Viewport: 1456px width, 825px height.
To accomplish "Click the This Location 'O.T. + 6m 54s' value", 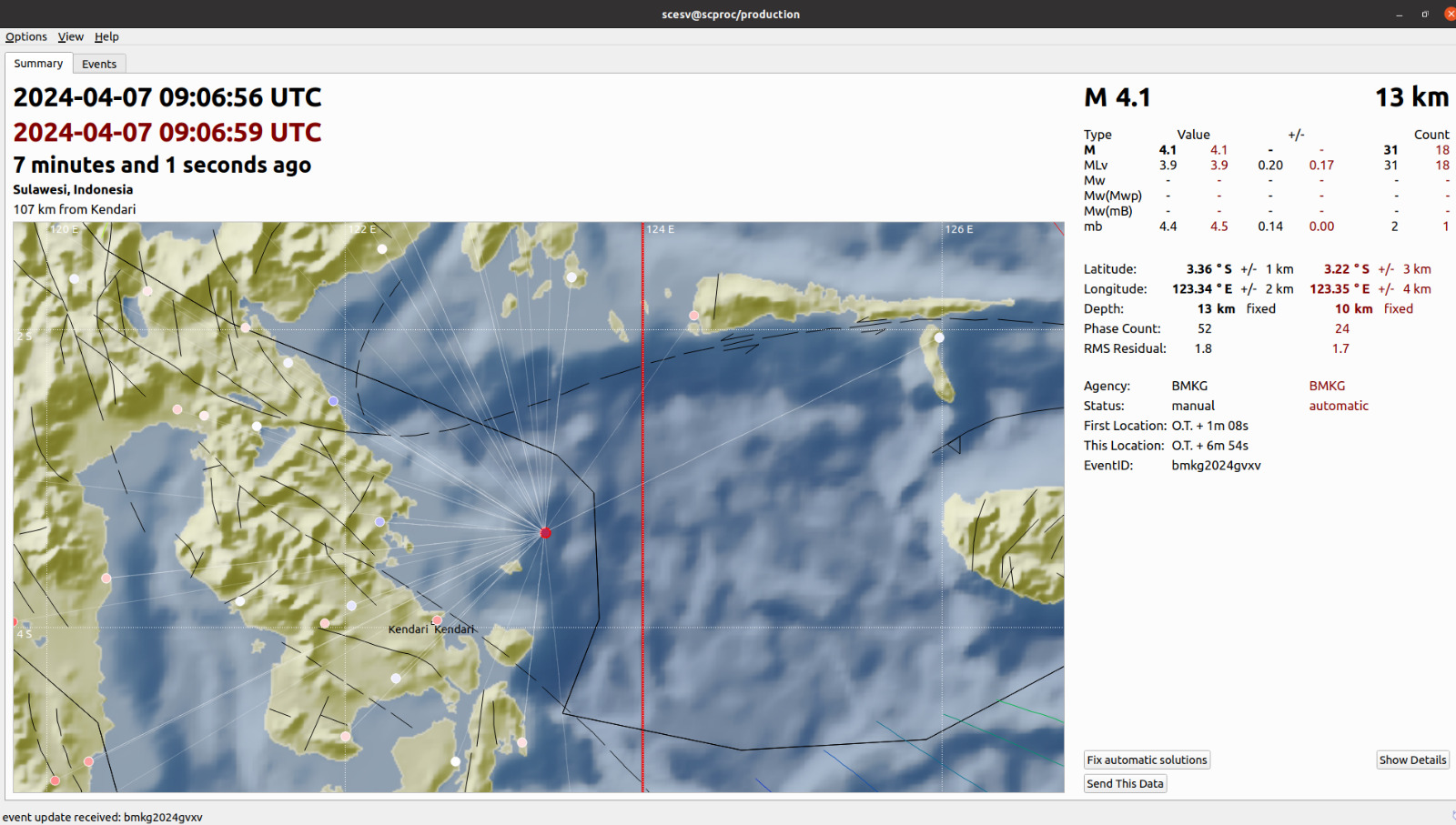I will tap(1209, 446).
